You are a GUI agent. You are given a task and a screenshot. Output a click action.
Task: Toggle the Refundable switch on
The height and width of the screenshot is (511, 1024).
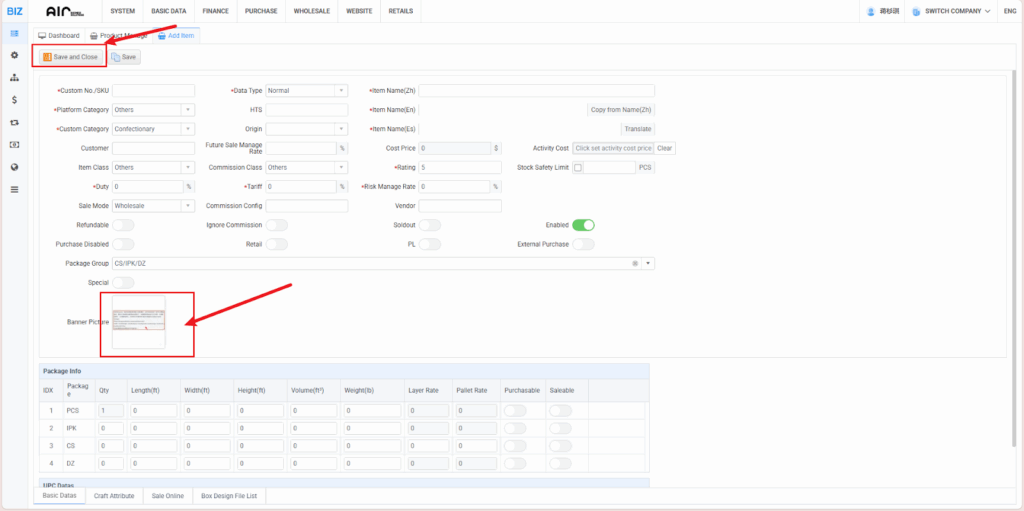tap(123, 225)
